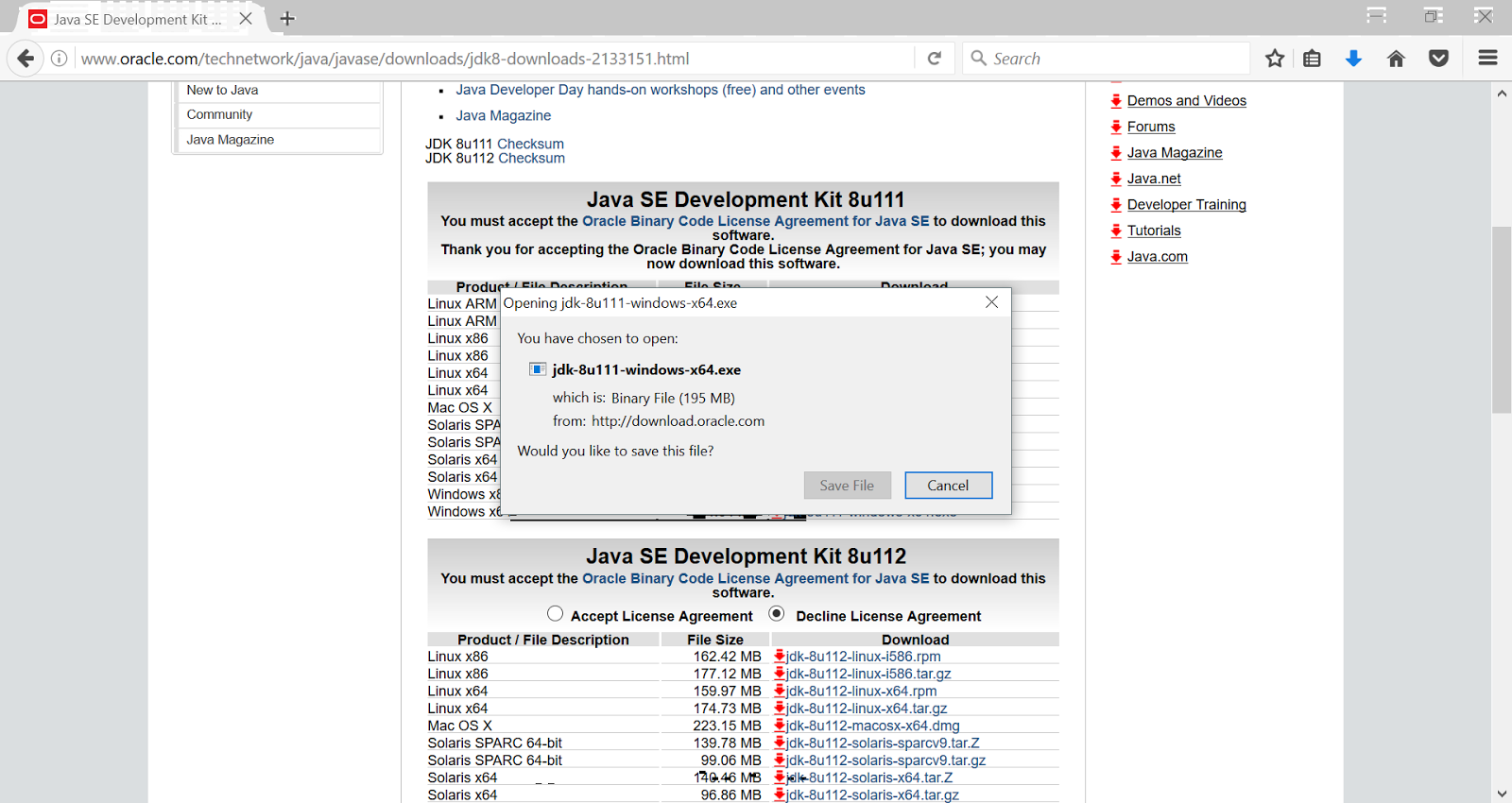Open the Pocket icon

(x=1438, y=59)
